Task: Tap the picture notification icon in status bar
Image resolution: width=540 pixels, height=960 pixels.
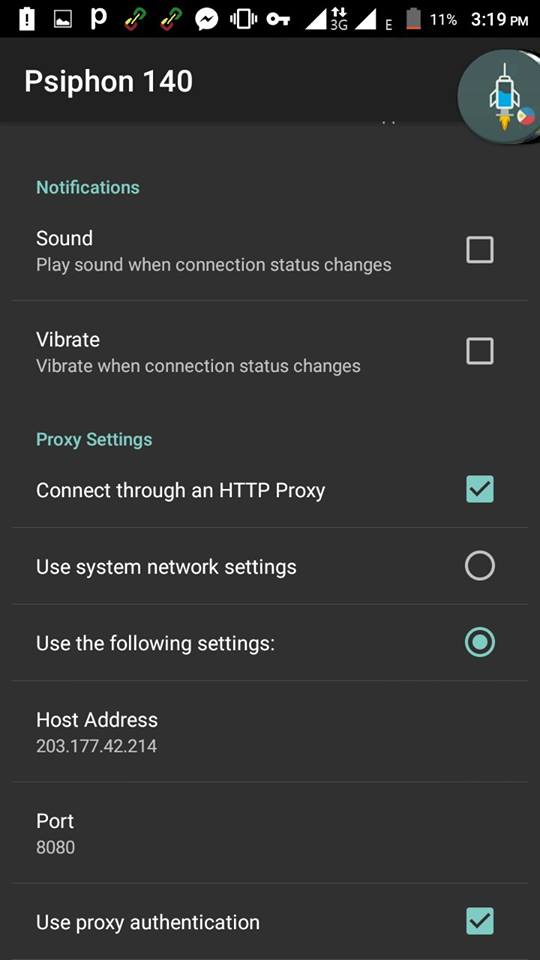Action: 63,20
